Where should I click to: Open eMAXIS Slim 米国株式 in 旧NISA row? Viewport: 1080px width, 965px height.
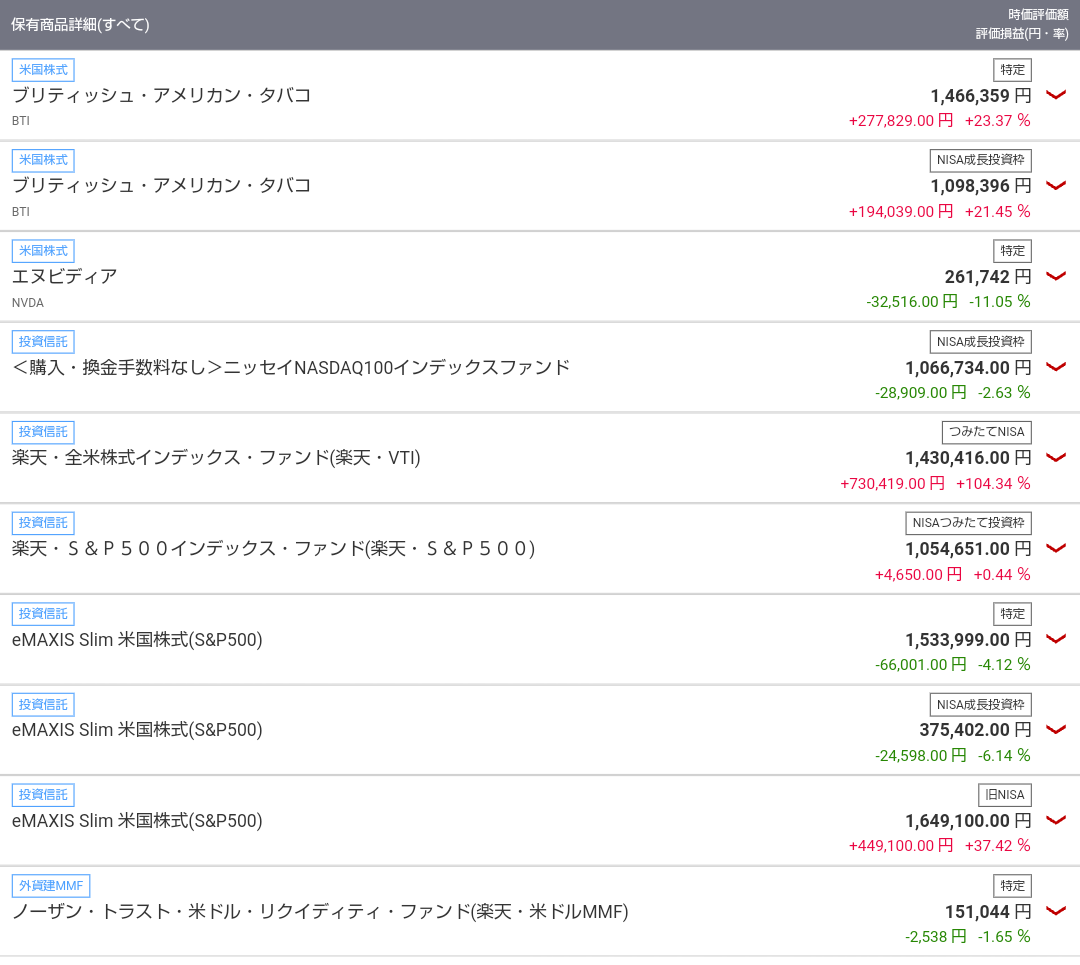click(x=137, y=820)
